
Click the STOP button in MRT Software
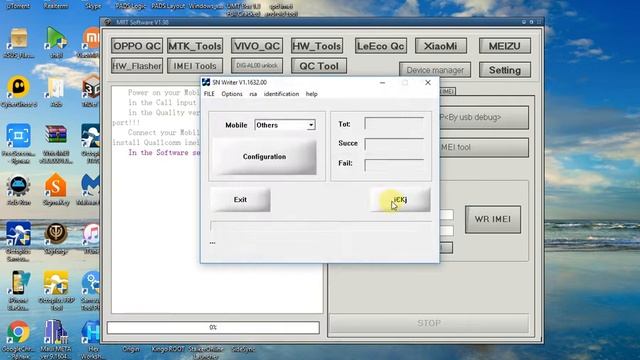pos(429,323)
